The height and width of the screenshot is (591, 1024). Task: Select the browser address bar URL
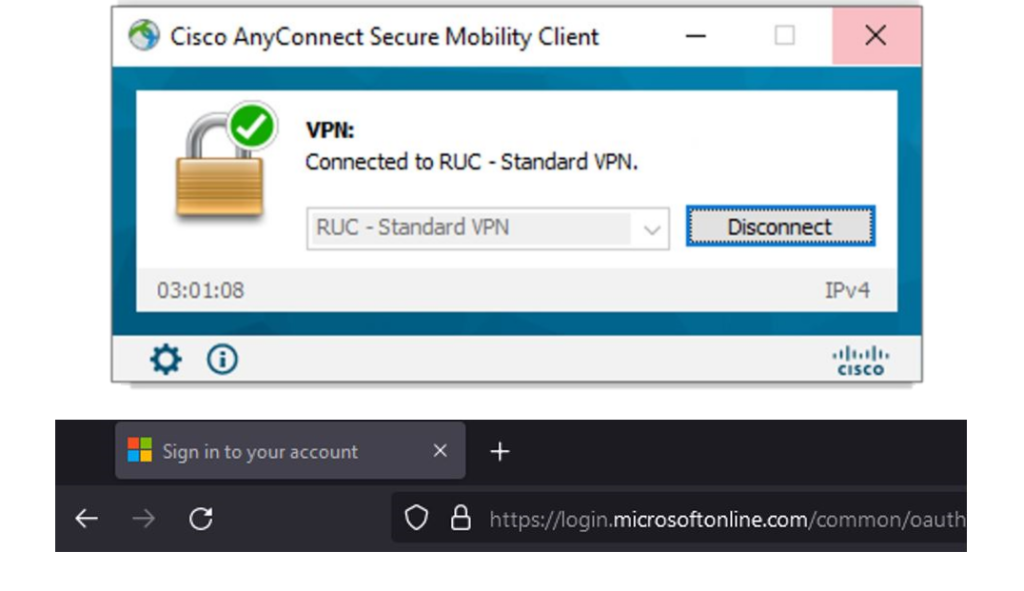[x=720, y=519]
